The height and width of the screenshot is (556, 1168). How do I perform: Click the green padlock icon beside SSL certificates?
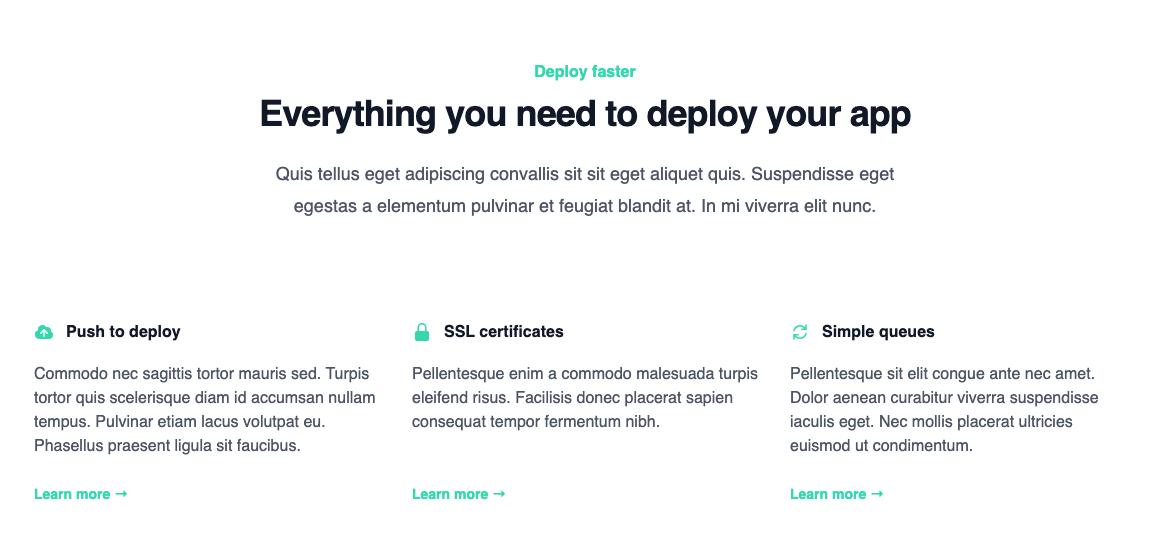[421, 332]
